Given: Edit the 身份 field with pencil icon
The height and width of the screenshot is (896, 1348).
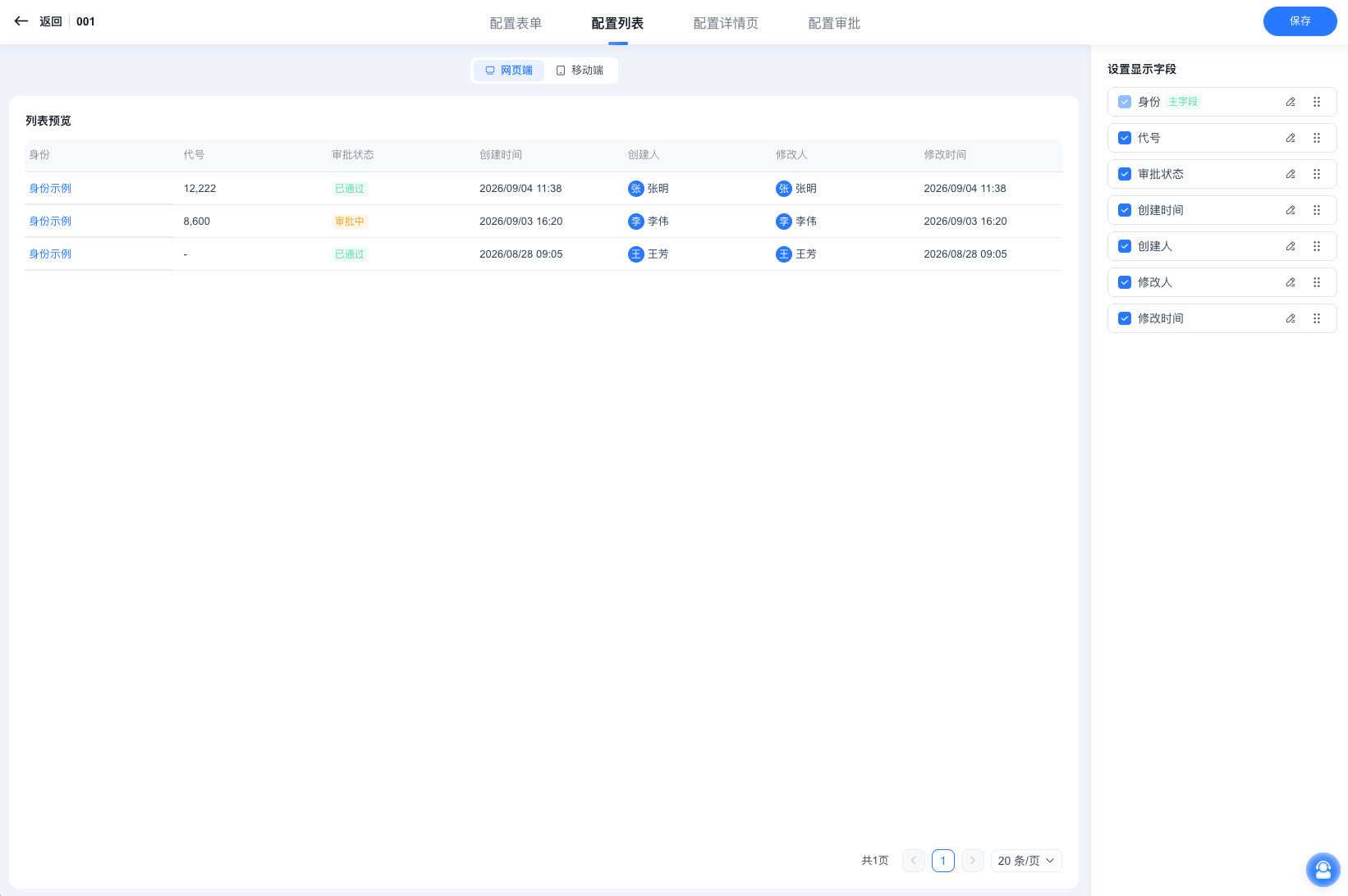Looking at the screenshot, I should 1291,102.
